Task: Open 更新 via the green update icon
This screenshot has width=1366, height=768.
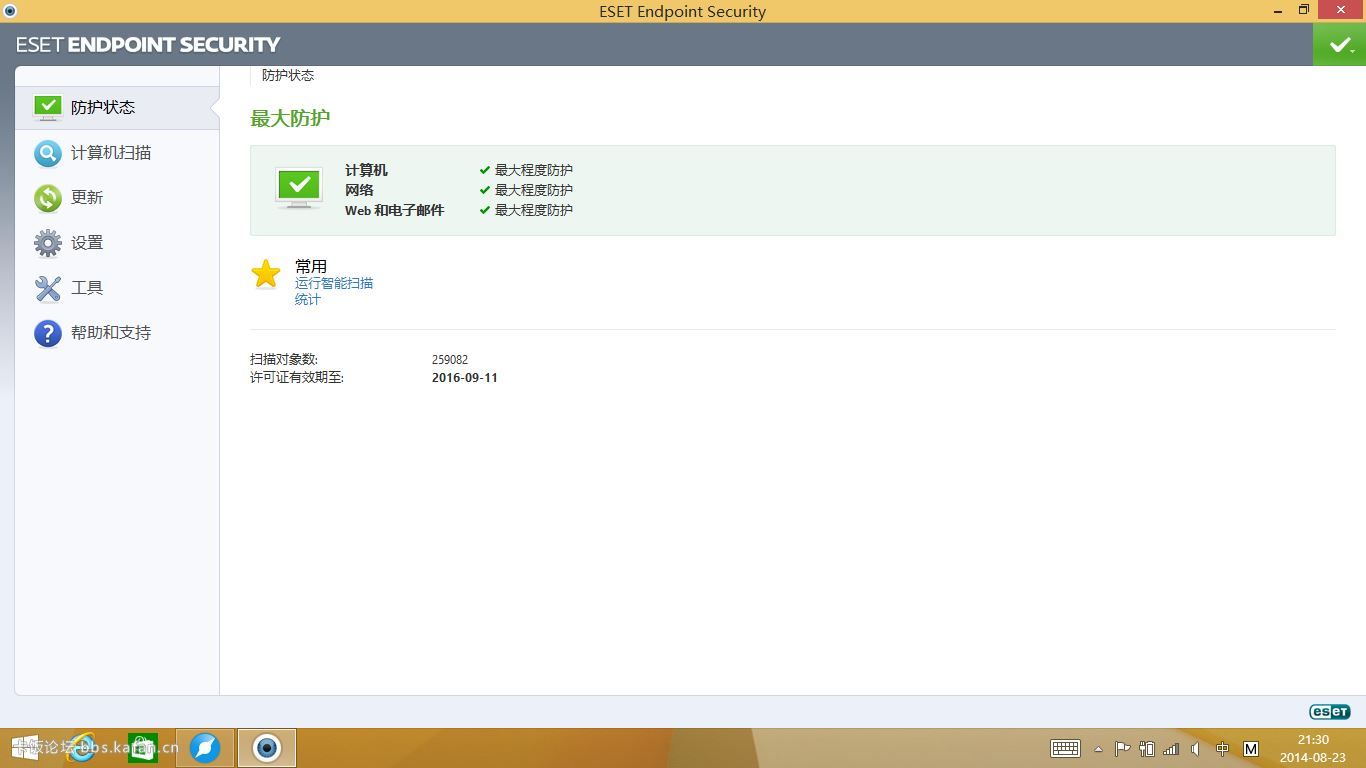Action: 47,197
